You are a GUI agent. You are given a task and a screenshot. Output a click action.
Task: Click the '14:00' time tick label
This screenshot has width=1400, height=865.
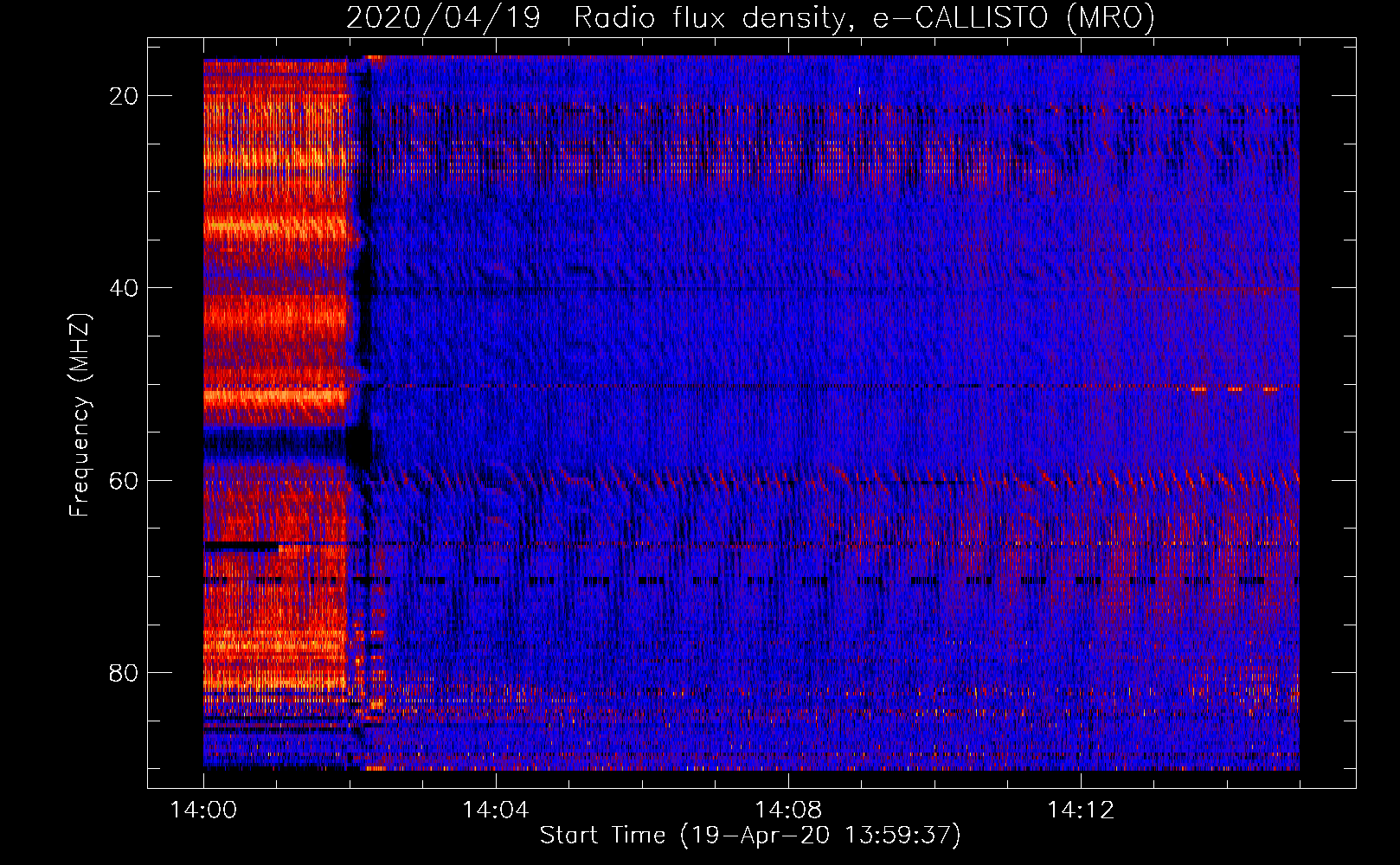coord(203,811)
